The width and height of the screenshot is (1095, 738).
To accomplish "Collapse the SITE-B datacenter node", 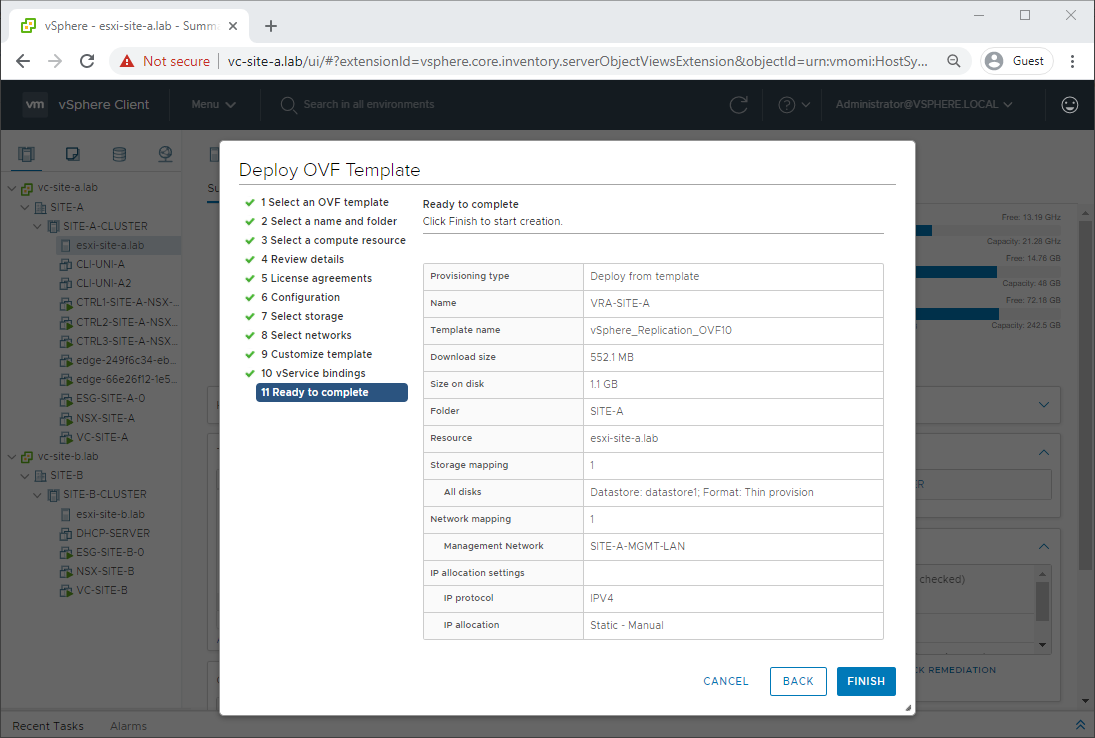I will click(25, 475).
